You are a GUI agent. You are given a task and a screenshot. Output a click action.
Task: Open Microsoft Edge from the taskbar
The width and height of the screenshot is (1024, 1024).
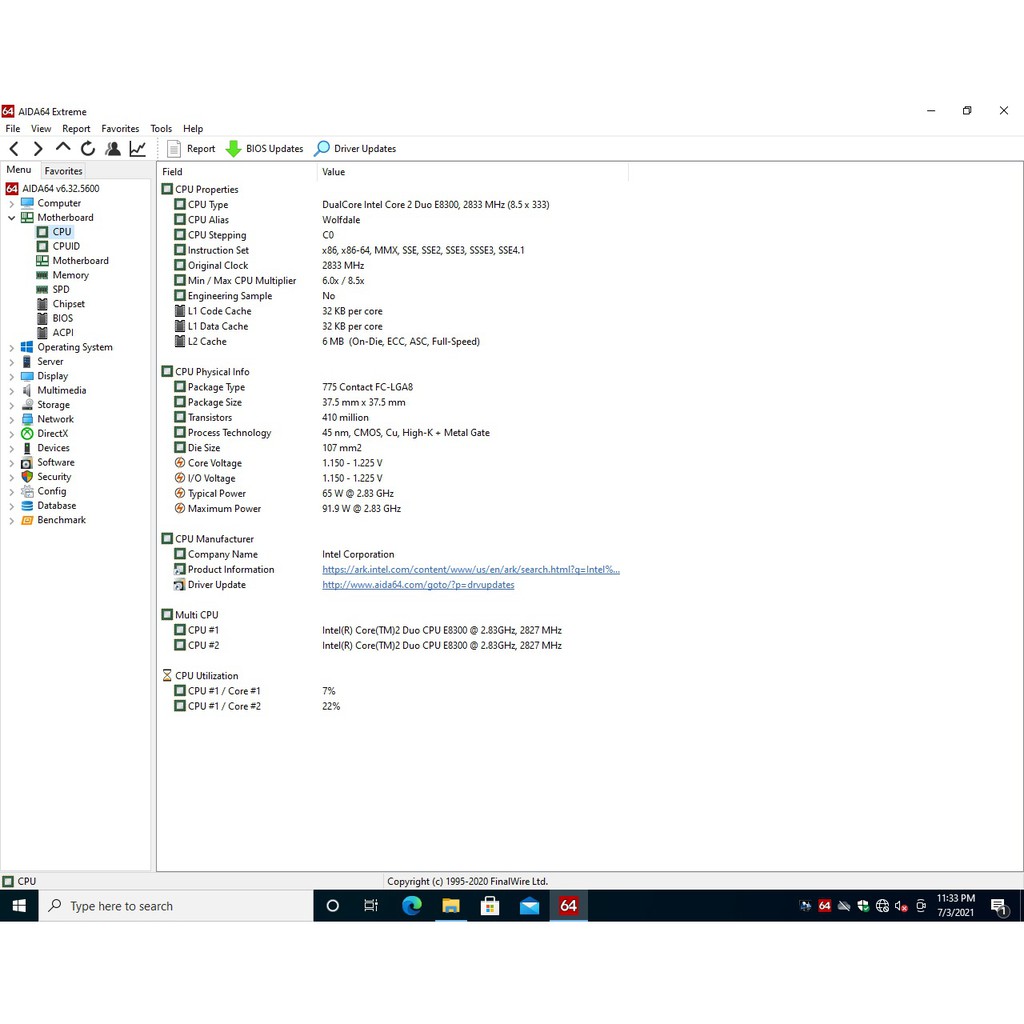(x=411, y=906)
